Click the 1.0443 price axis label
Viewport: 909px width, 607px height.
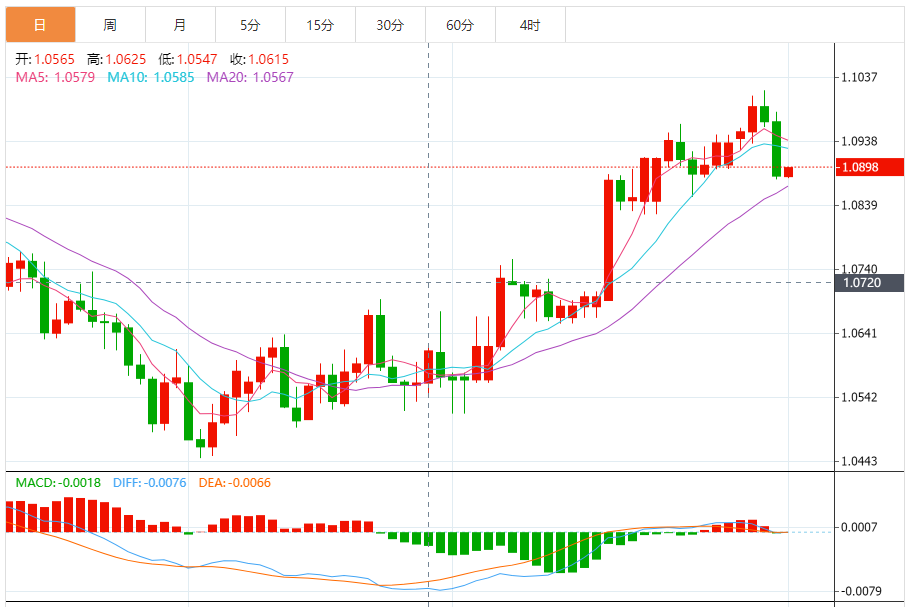859,461
